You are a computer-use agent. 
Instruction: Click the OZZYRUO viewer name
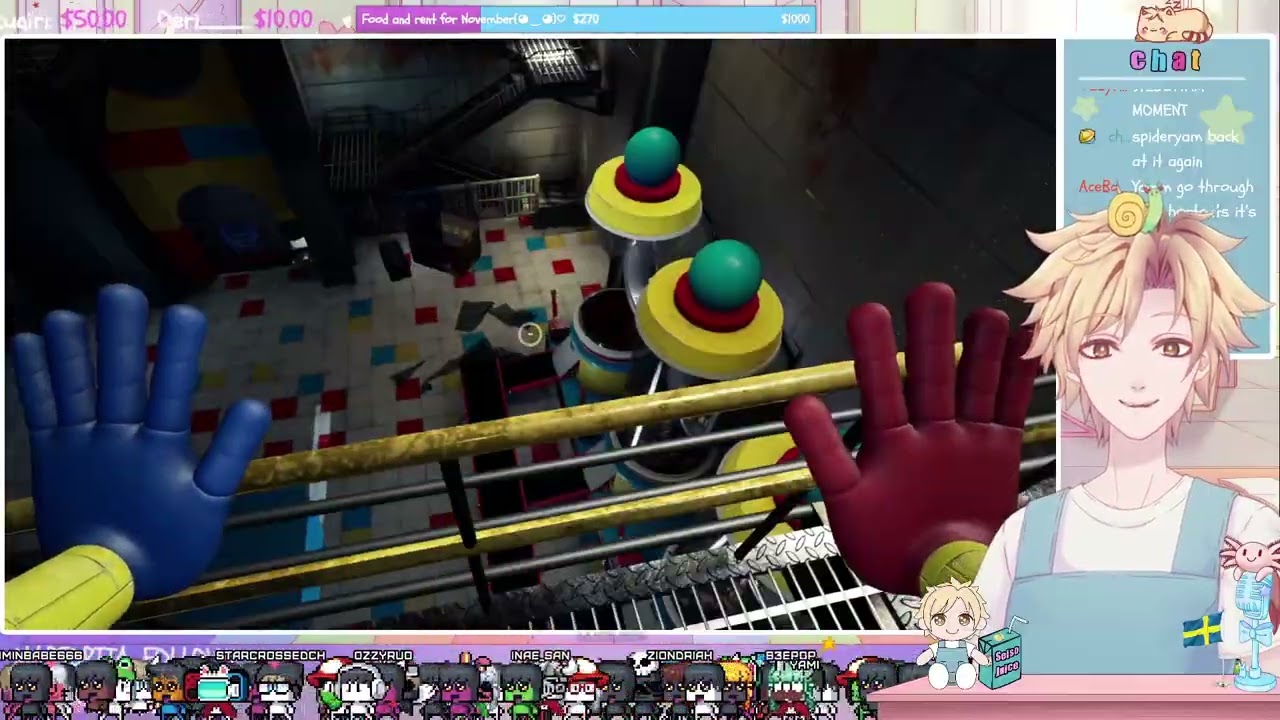click(383, 656)
